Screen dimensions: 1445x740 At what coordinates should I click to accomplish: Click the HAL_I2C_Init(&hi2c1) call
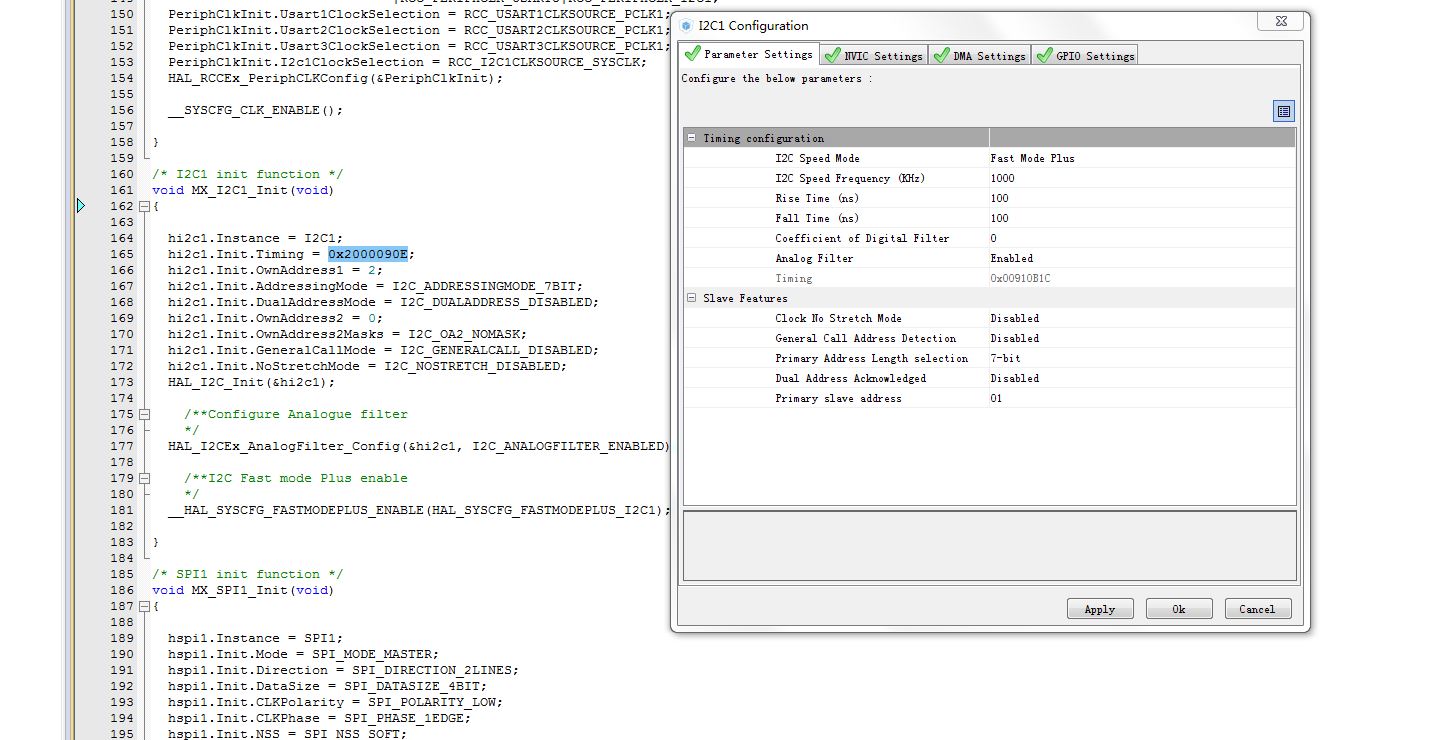[251, 382]
